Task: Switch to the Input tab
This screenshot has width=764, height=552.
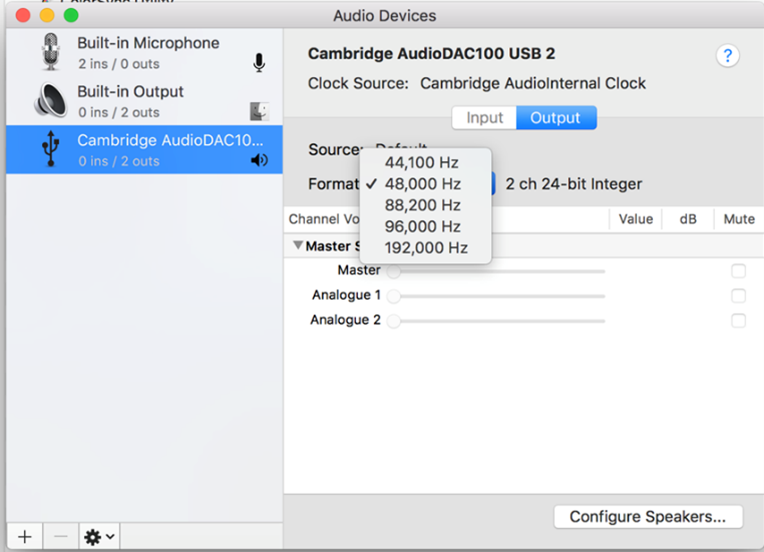Action: coord(484,118)
